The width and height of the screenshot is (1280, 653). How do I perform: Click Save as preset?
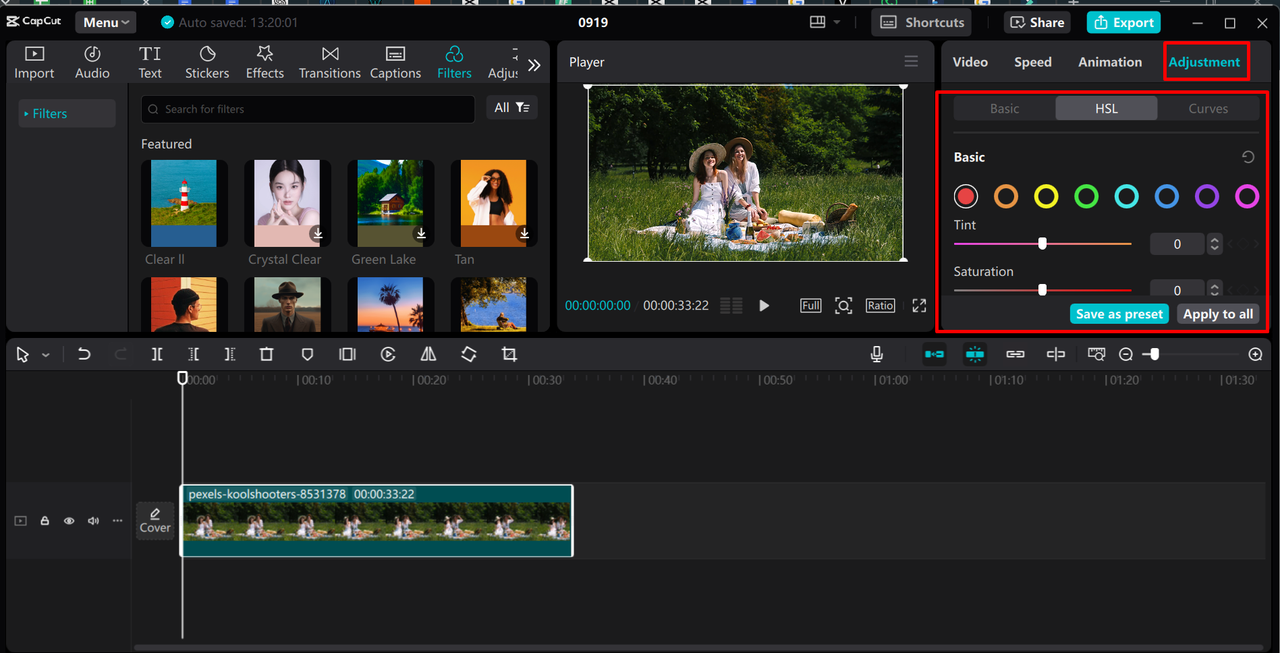[1119, 314]
